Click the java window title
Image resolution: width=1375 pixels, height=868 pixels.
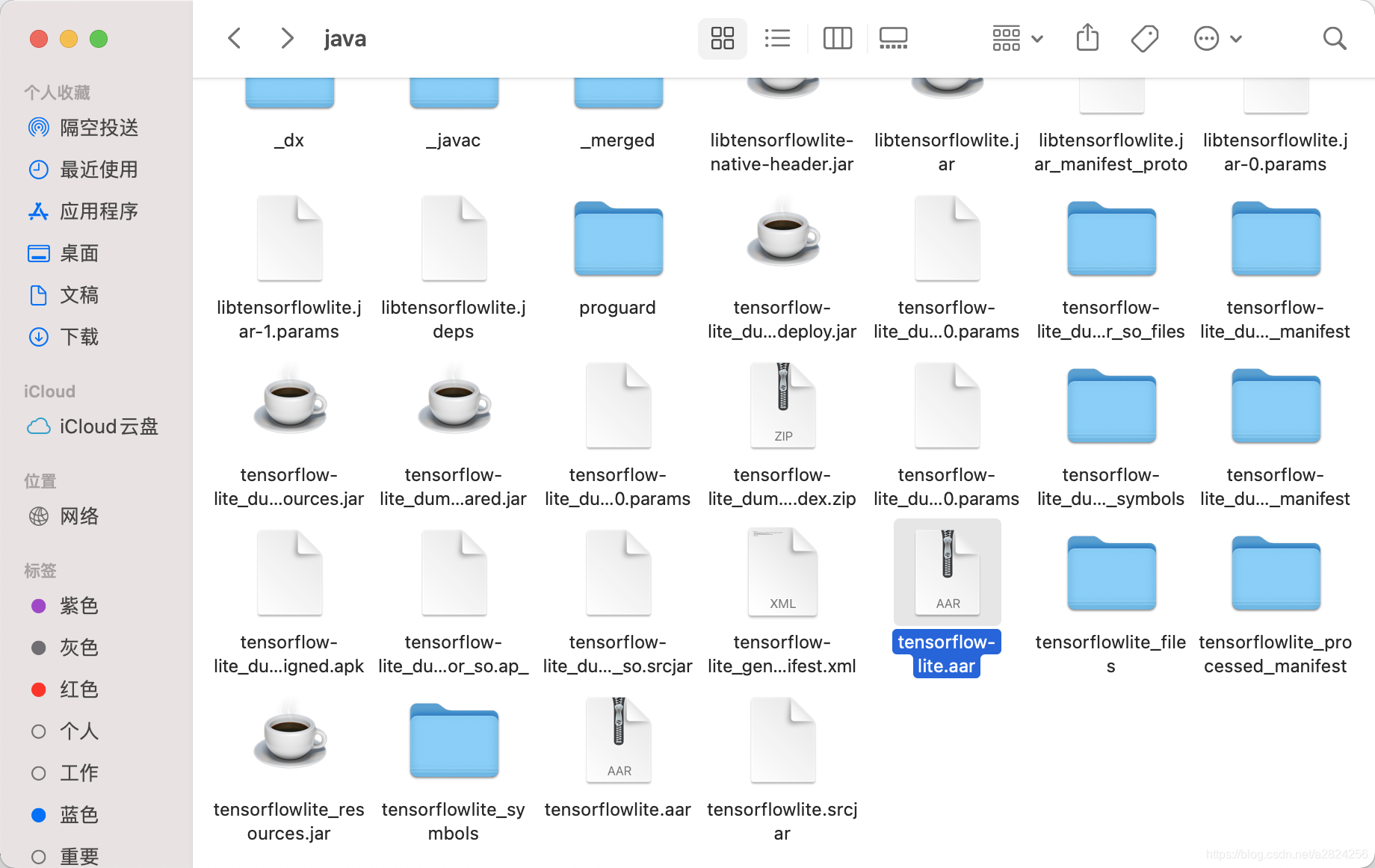click(345, 38)
